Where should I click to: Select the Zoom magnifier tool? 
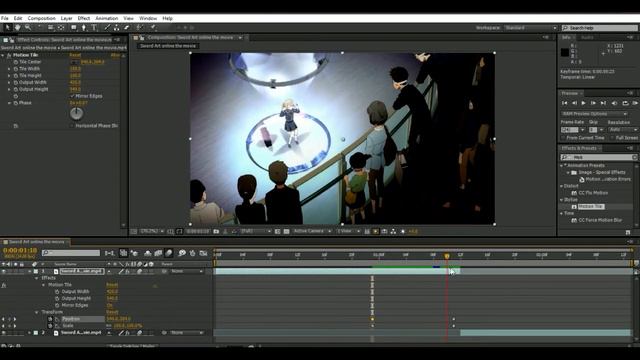point(28,28)
